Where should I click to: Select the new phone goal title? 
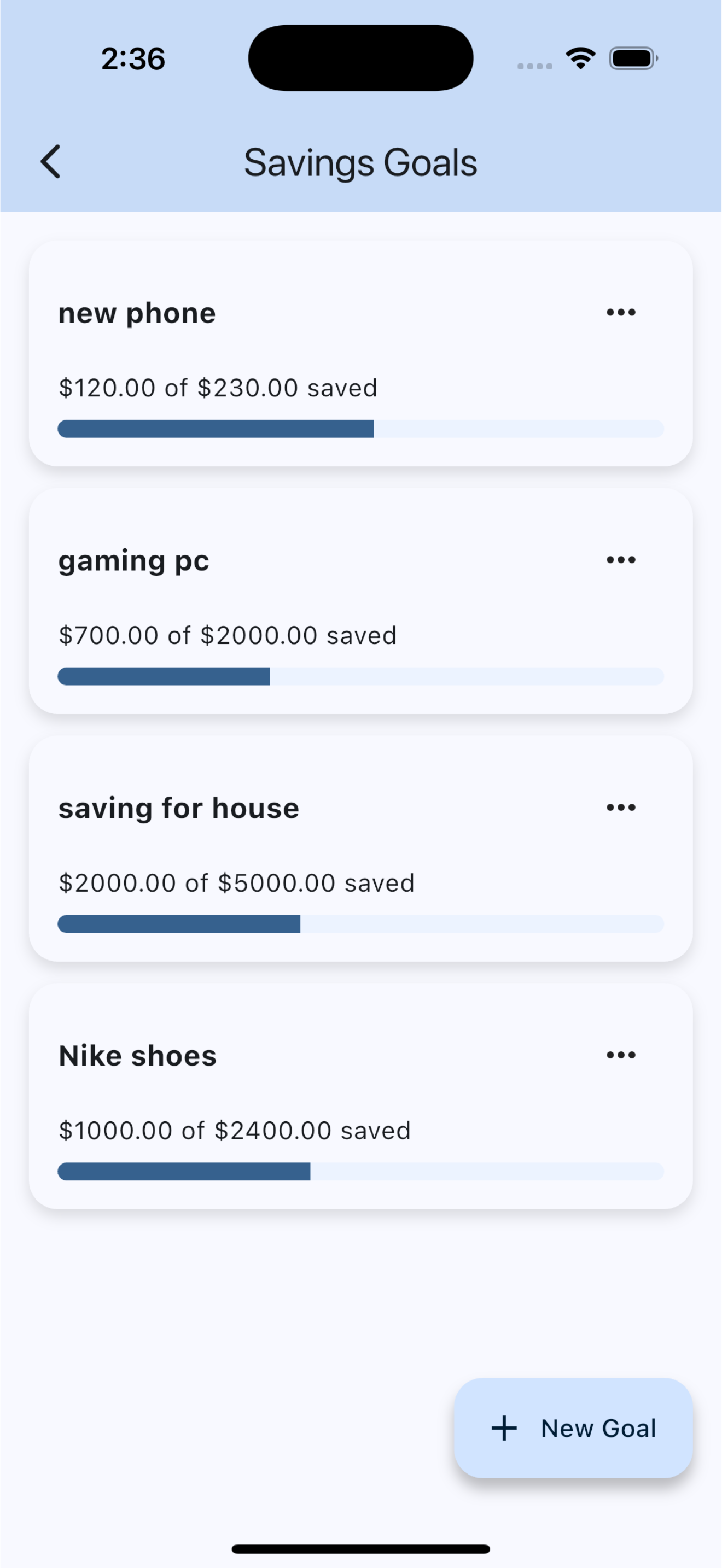[137, 314]
